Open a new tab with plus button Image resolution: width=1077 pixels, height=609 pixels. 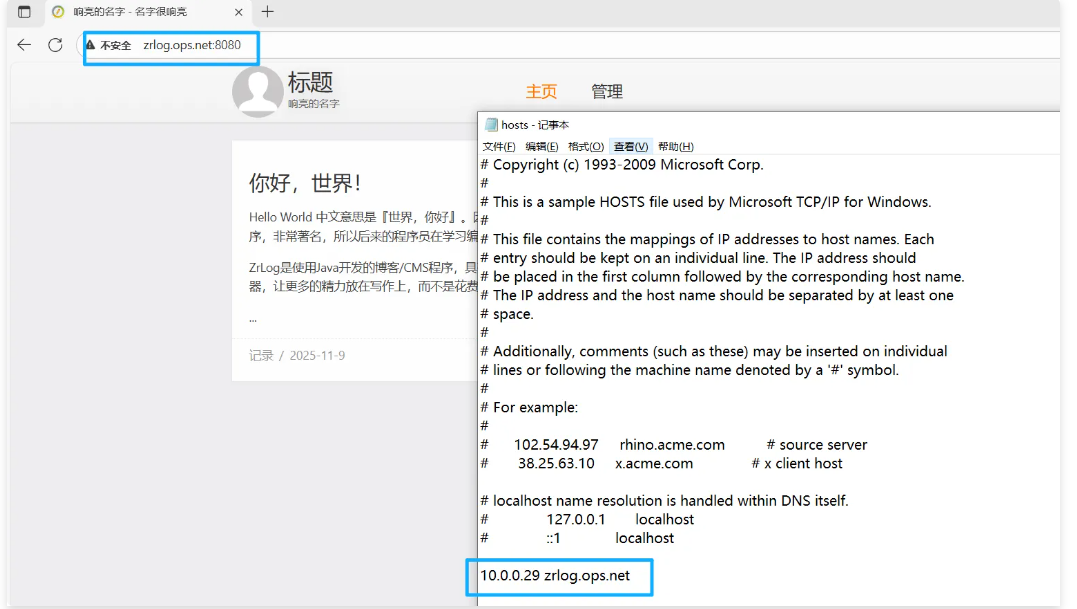[x=267, y=12]
